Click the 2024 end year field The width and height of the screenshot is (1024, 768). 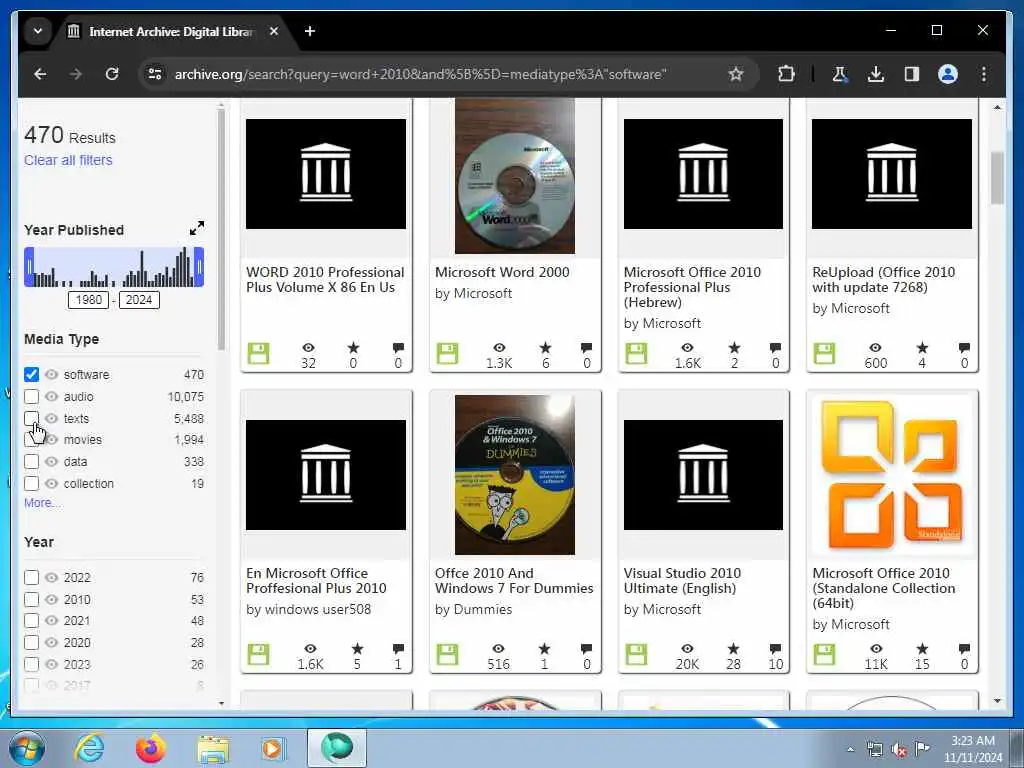click(x=139, y=300)
